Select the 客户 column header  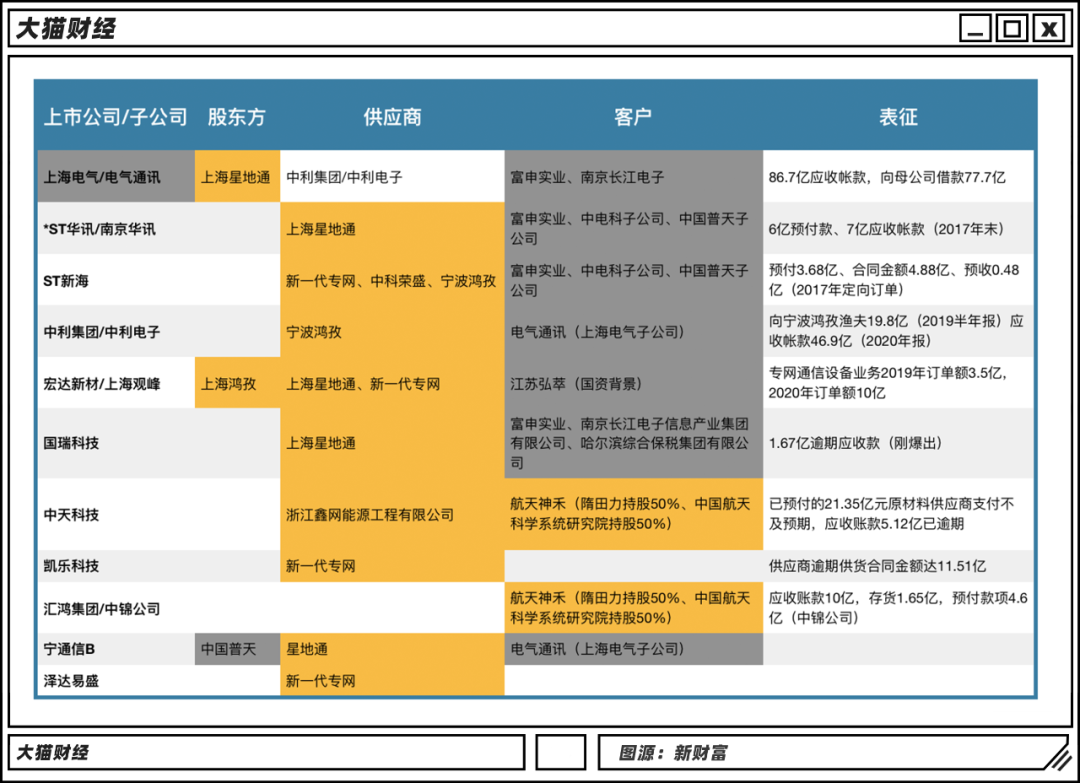coord(633,117)
